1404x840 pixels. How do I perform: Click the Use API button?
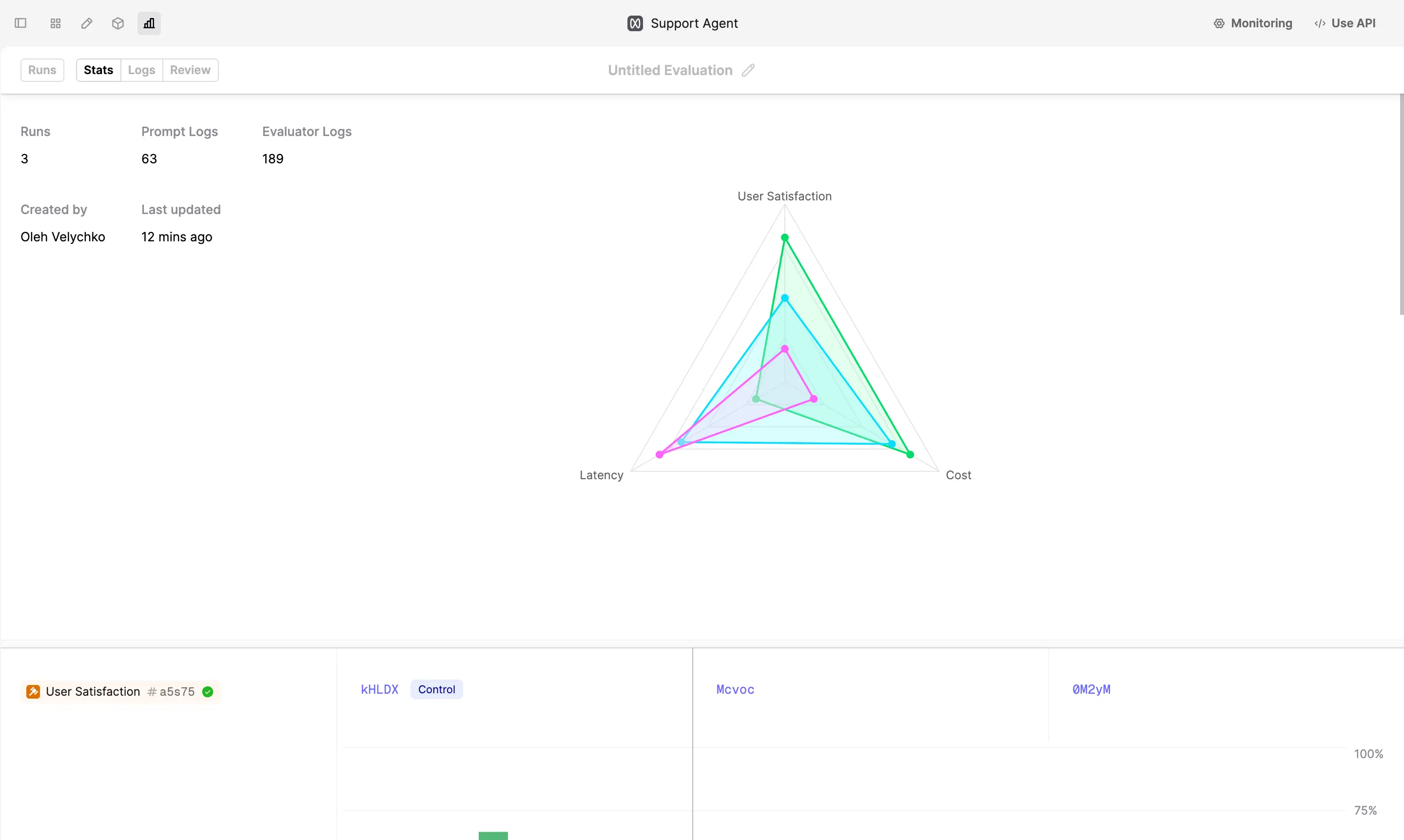point(1345,23)
